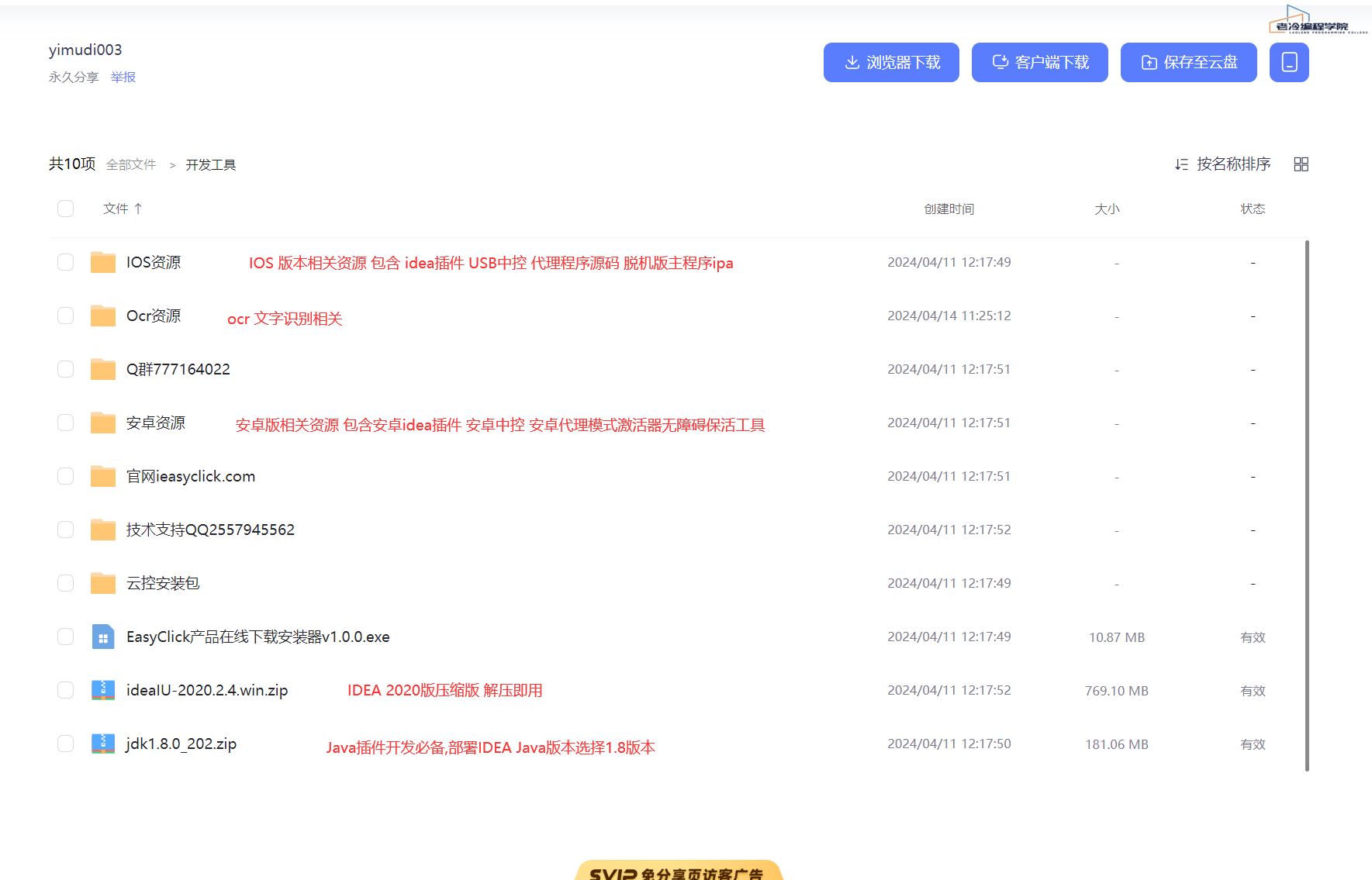Click the 官网ieasyclick.com folder icon

103,476
